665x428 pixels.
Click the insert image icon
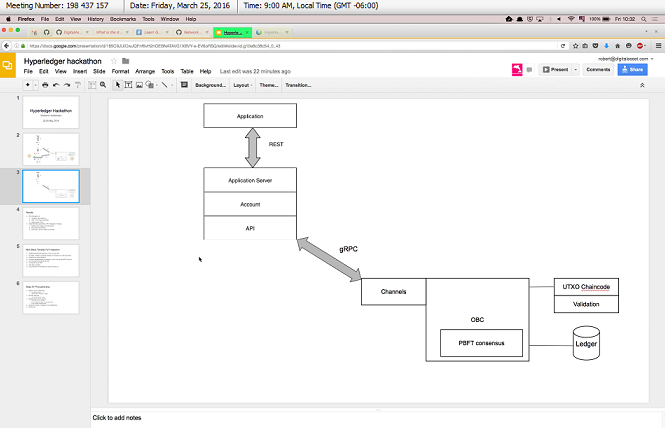(x=139, y=85)
